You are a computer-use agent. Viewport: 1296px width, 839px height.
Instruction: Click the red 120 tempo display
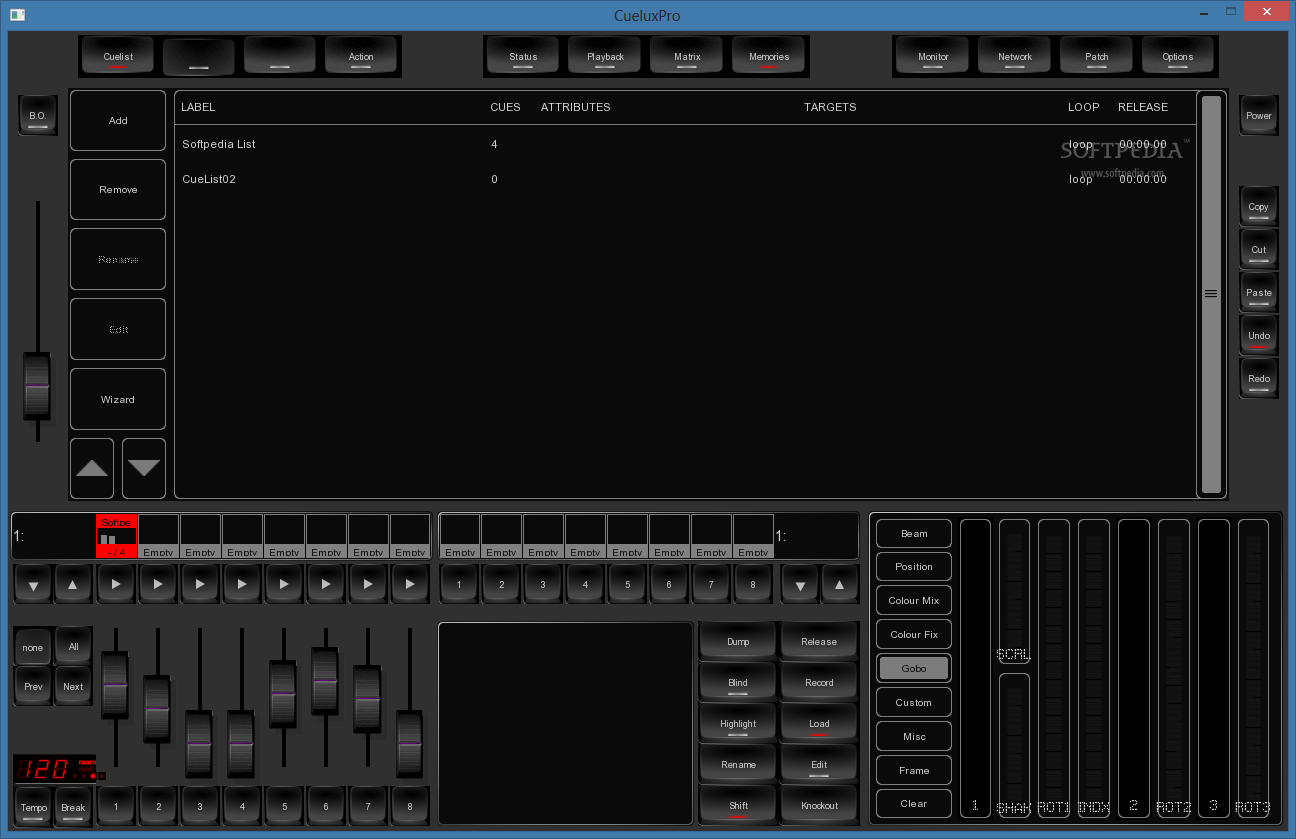point(54,769)
